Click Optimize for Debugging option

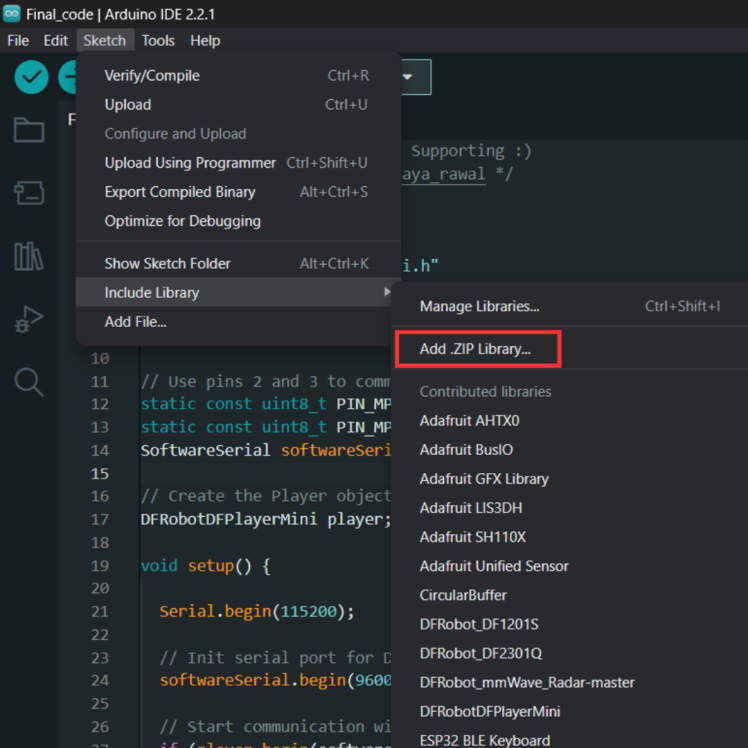tap(183, 221)
